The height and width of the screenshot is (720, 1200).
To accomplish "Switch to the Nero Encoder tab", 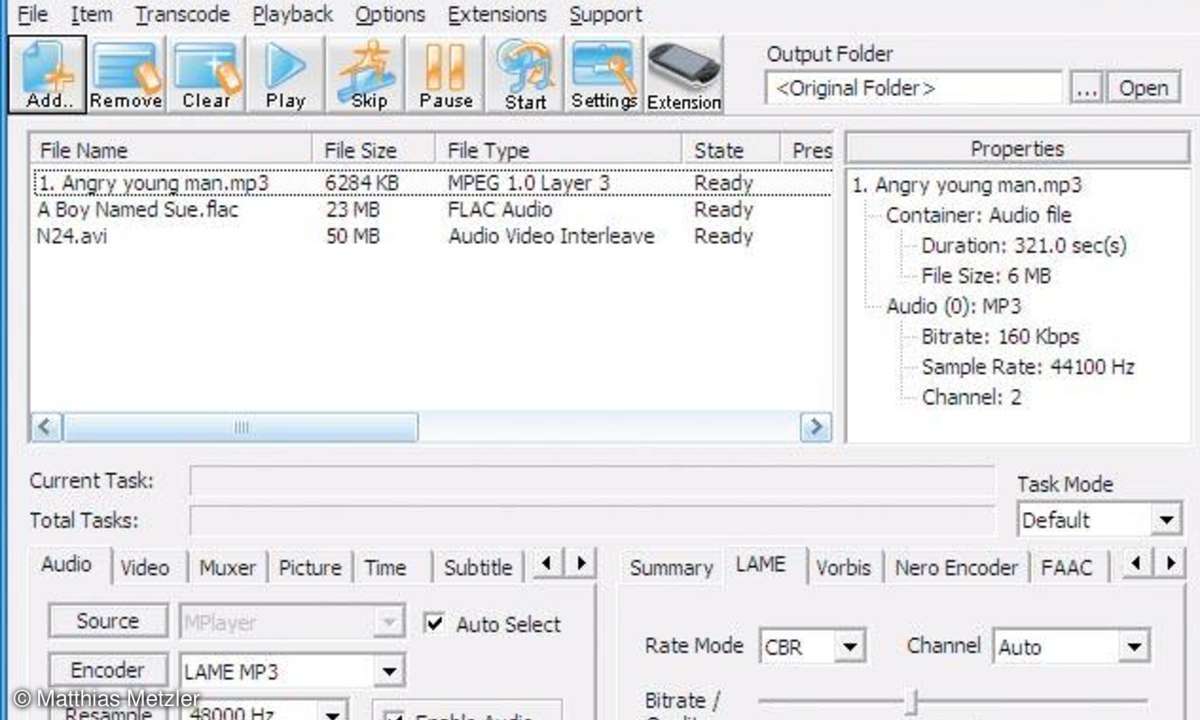I will tap(956, 568).
